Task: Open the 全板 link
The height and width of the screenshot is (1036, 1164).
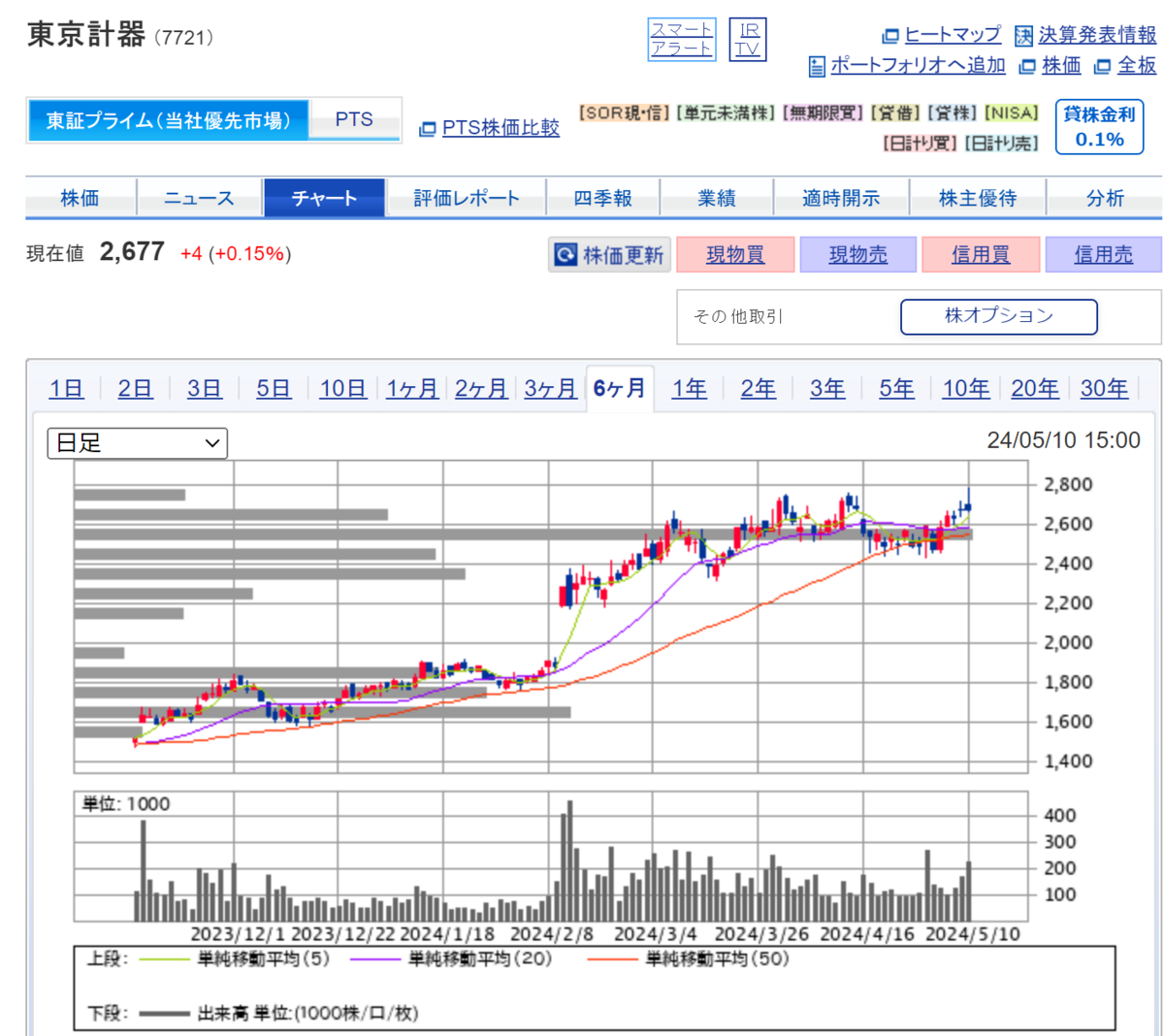Action: 1137,65
